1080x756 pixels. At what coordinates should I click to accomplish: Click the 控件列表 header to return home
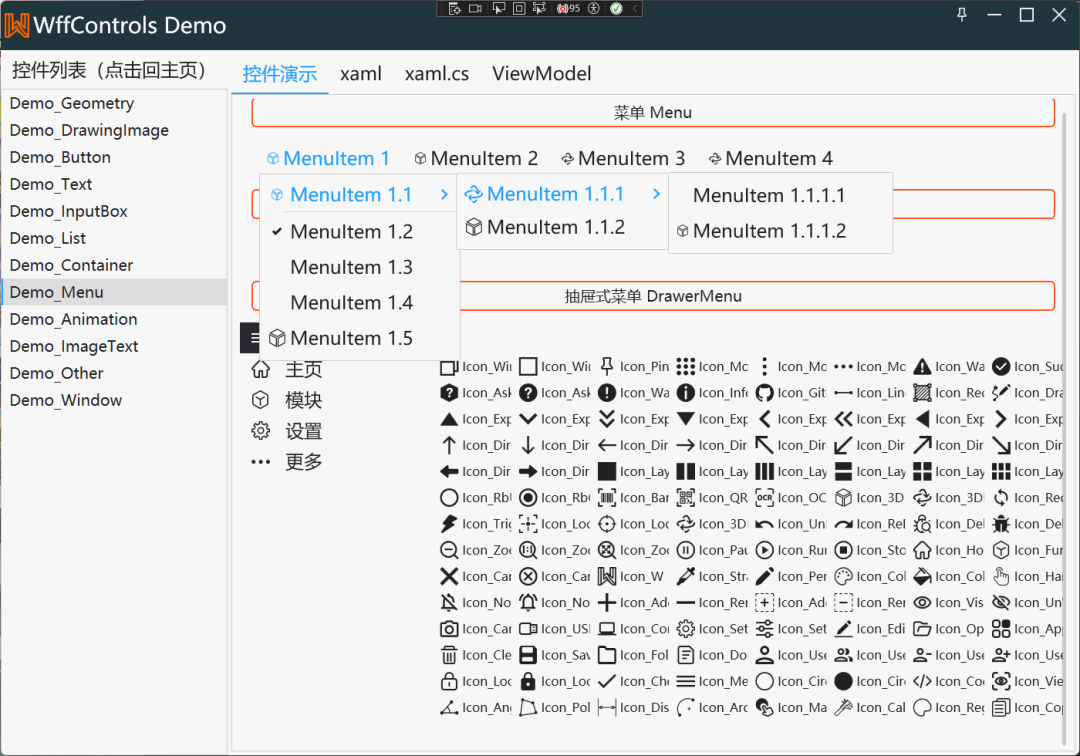click(x=109, y=70)
